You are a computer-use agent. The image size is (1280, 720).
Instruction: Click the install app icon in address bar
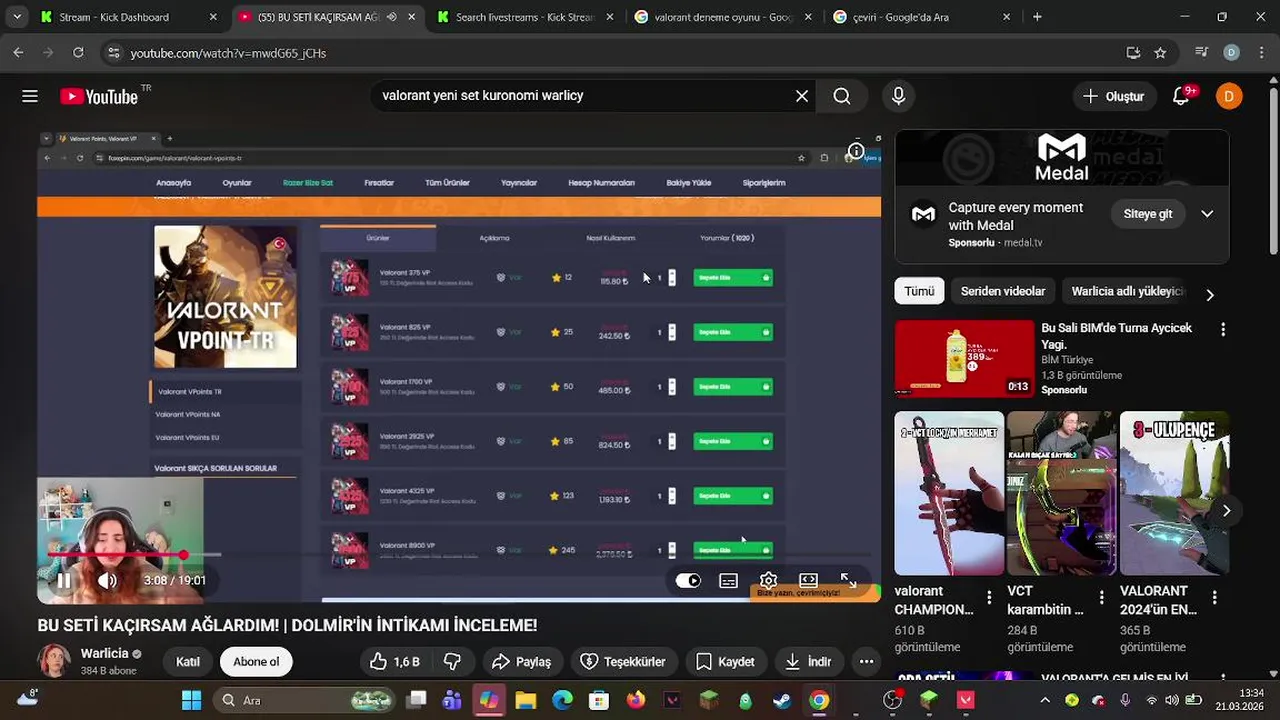click(x=1133, y=53)
